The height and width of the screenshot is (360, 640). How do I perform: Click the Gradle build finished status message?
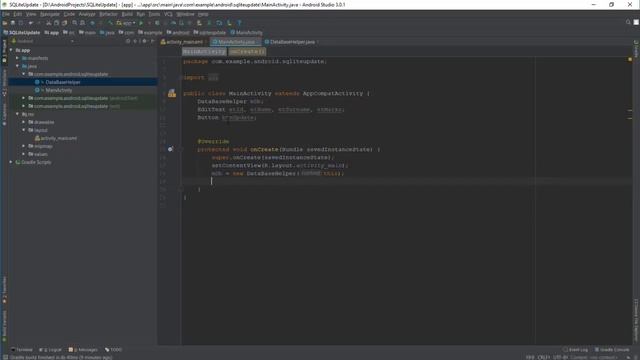[61, 357]
